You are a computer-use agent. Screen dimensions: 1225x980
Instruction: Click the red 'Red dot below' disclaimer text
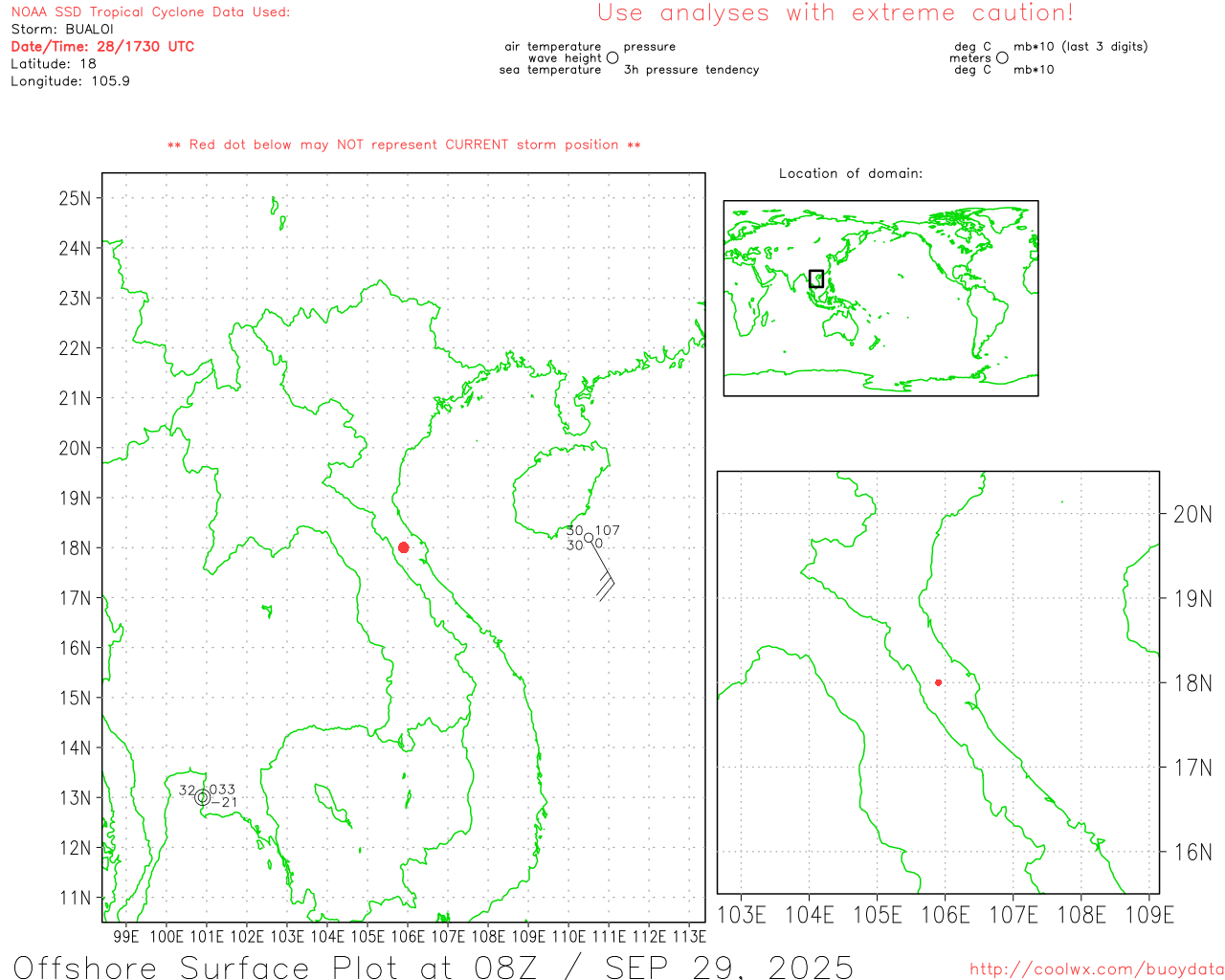click(404, 145)
